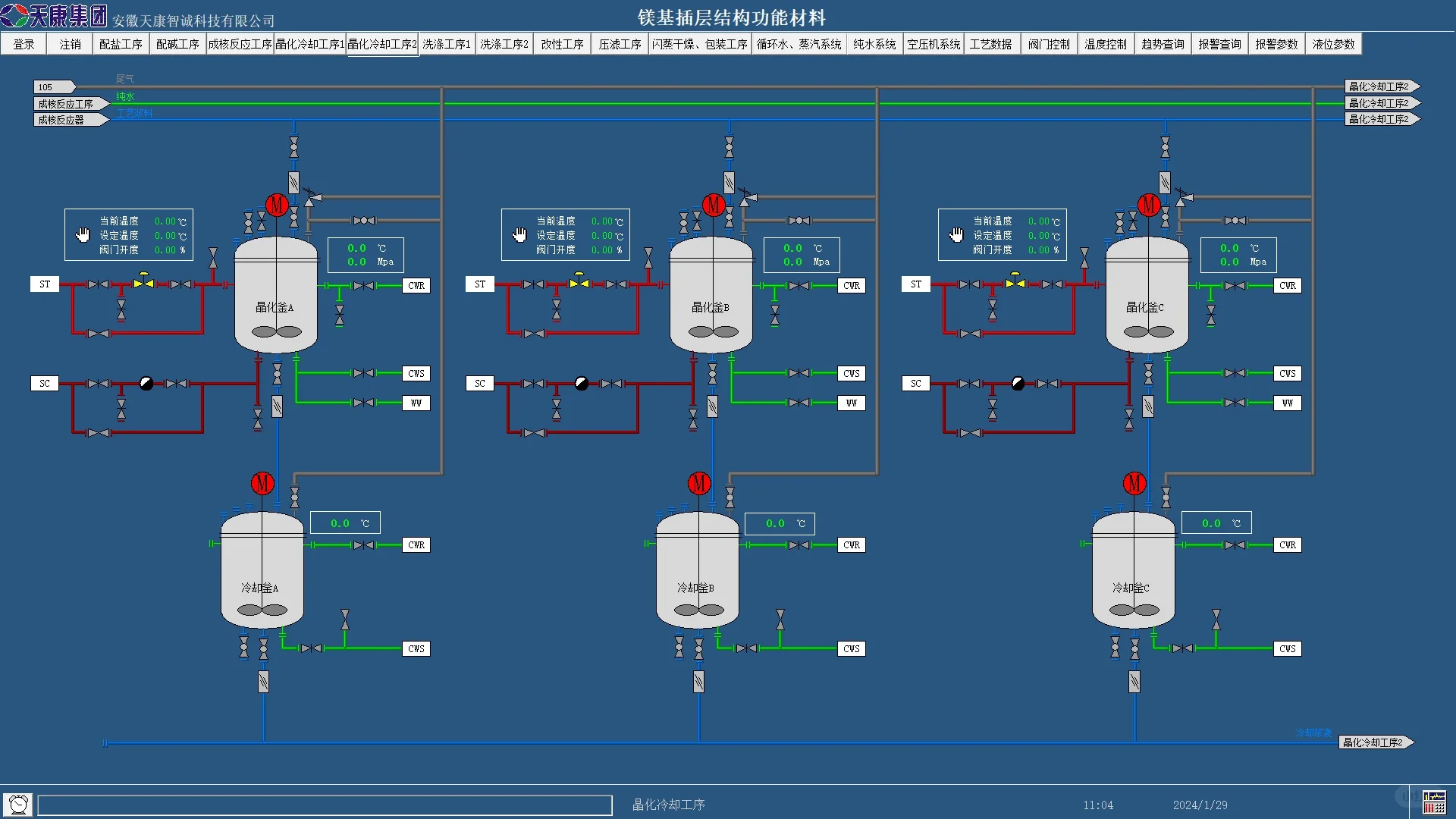Toggle the manual hand icon in 晶化釜A panel

pyautogui.click(x=83, y=235)
